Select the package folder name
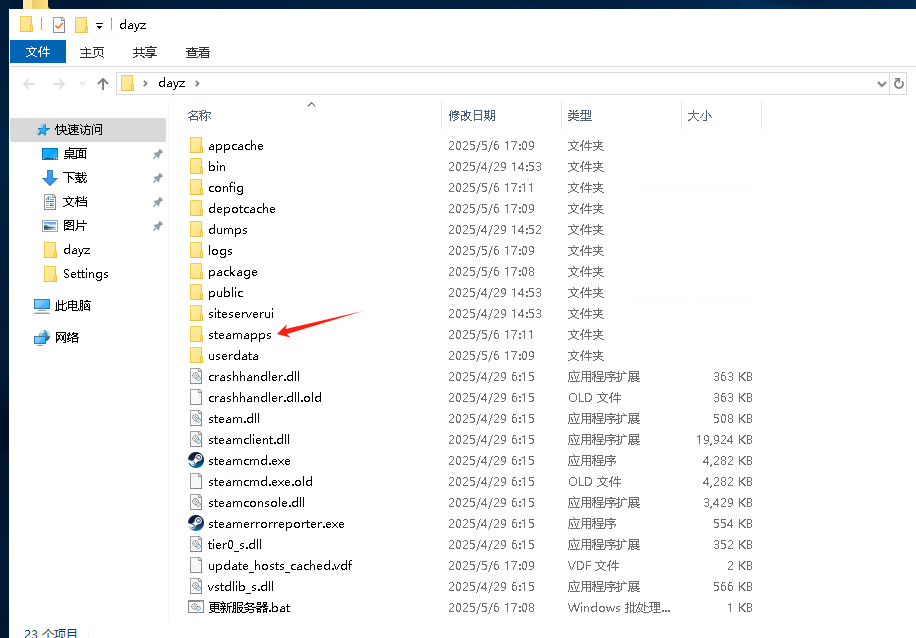This screenshot has height=638, width=916. tap(233, 272)
